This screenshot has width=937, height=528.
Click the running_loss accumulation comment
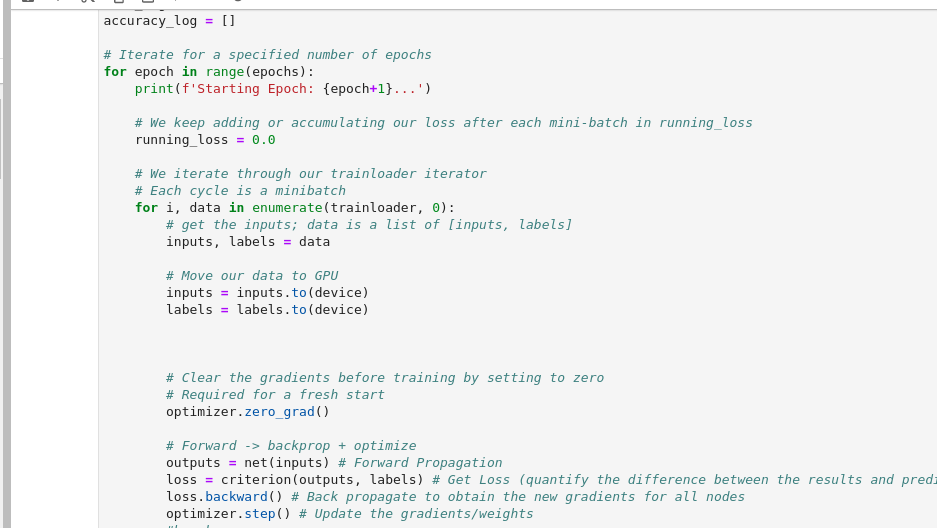tap(443, 123)
